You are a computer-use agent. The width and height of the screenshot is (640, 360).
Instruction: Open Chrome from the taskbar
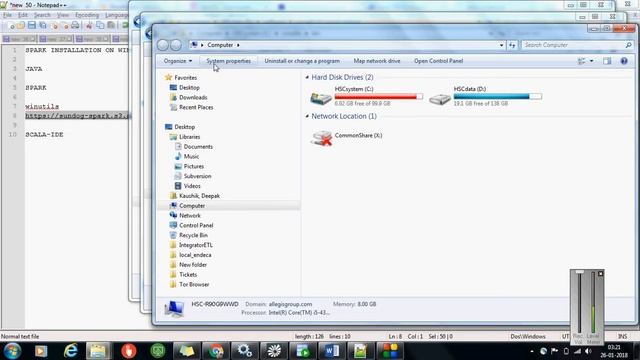click(216, 351)
